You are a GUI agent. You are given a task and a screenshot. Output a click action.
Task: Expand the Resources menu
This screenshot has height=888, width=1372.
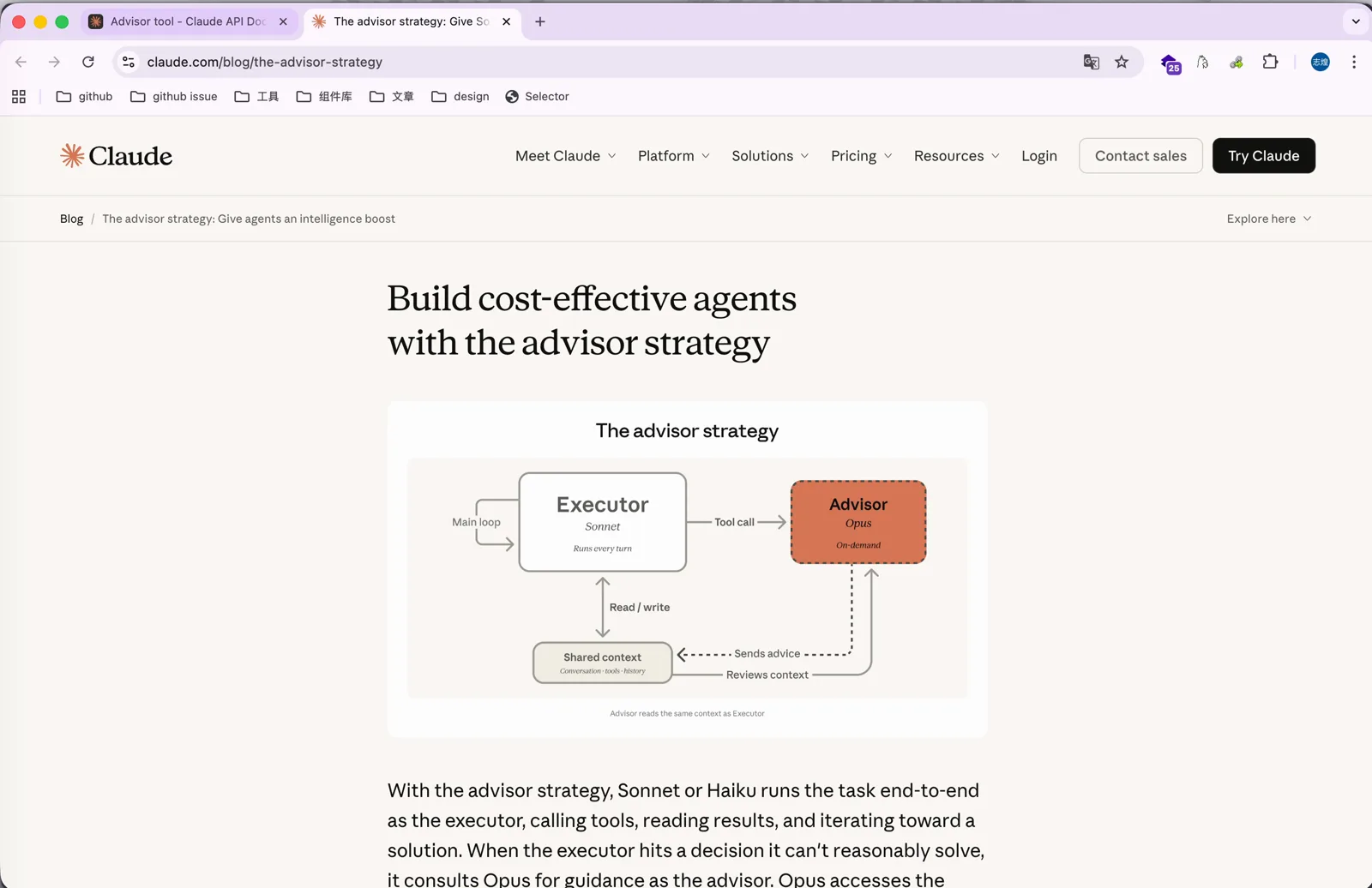(957, 156)
